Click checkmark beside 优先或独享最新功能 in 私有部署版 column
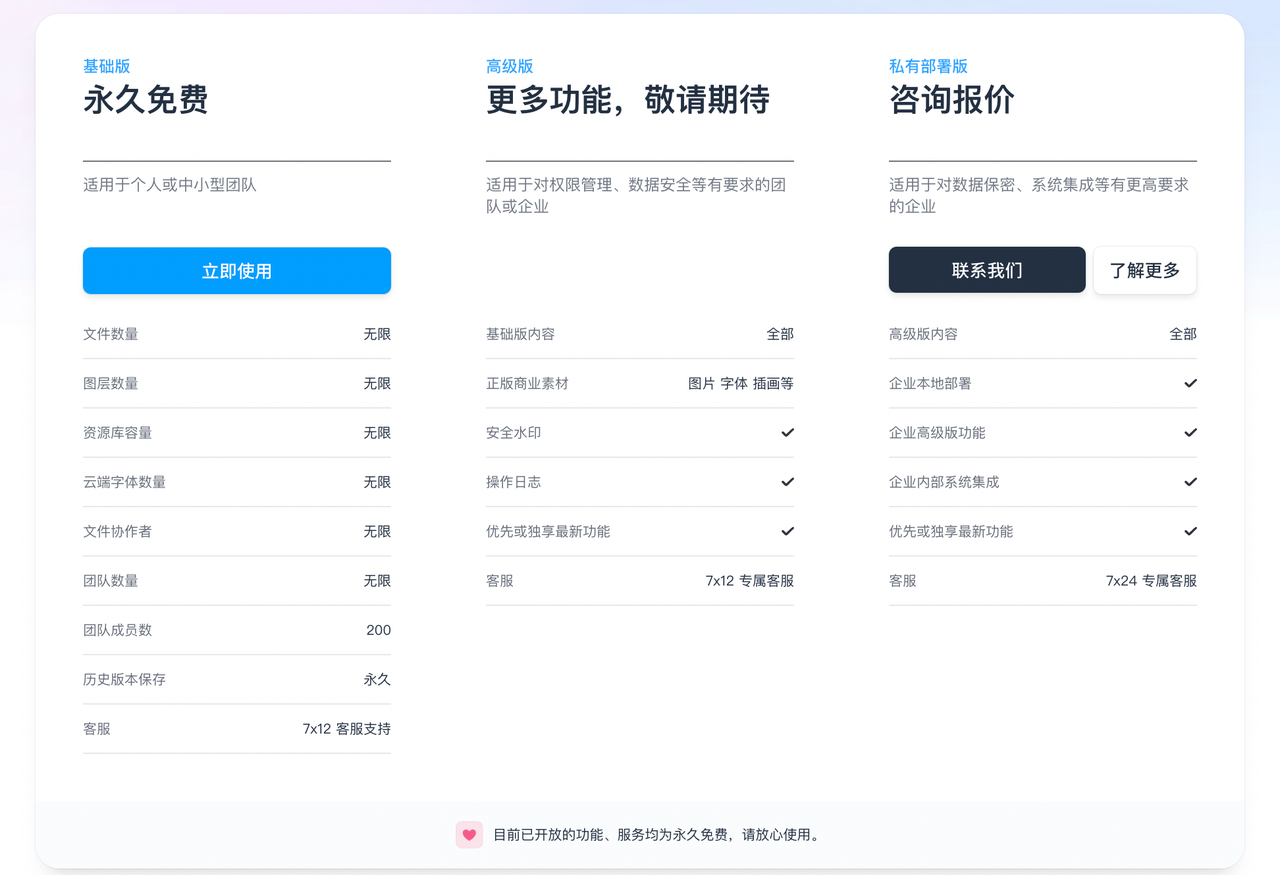Screen dimensions: 1280x875 (1190, 531)
